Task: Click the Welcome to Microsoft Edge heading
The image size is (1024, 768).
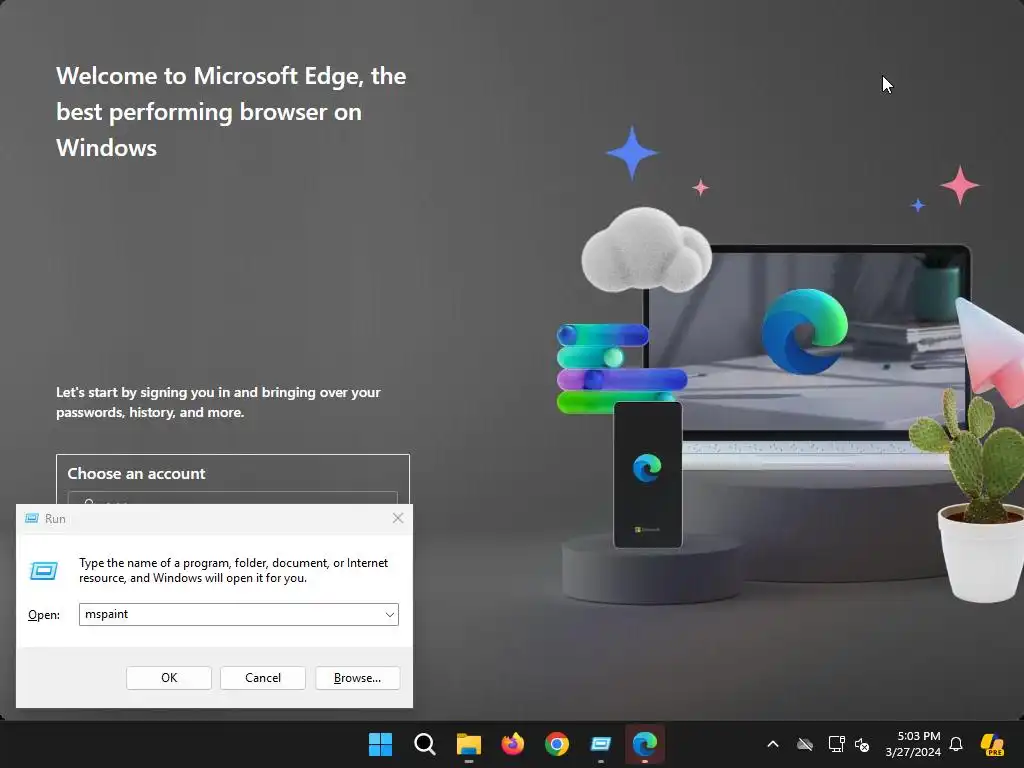Action: click(x=231, y=112)
